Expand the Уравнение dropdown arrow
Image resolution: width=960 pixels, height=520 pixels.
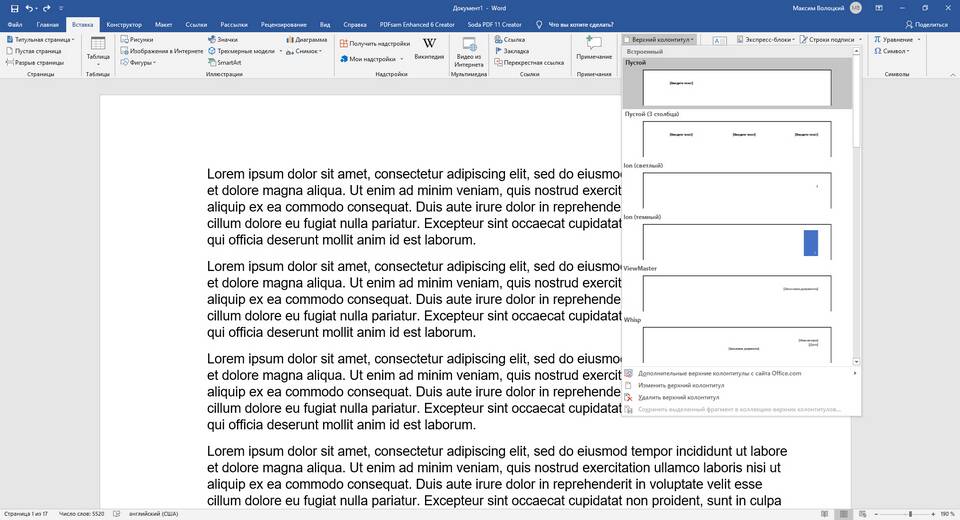919,39
